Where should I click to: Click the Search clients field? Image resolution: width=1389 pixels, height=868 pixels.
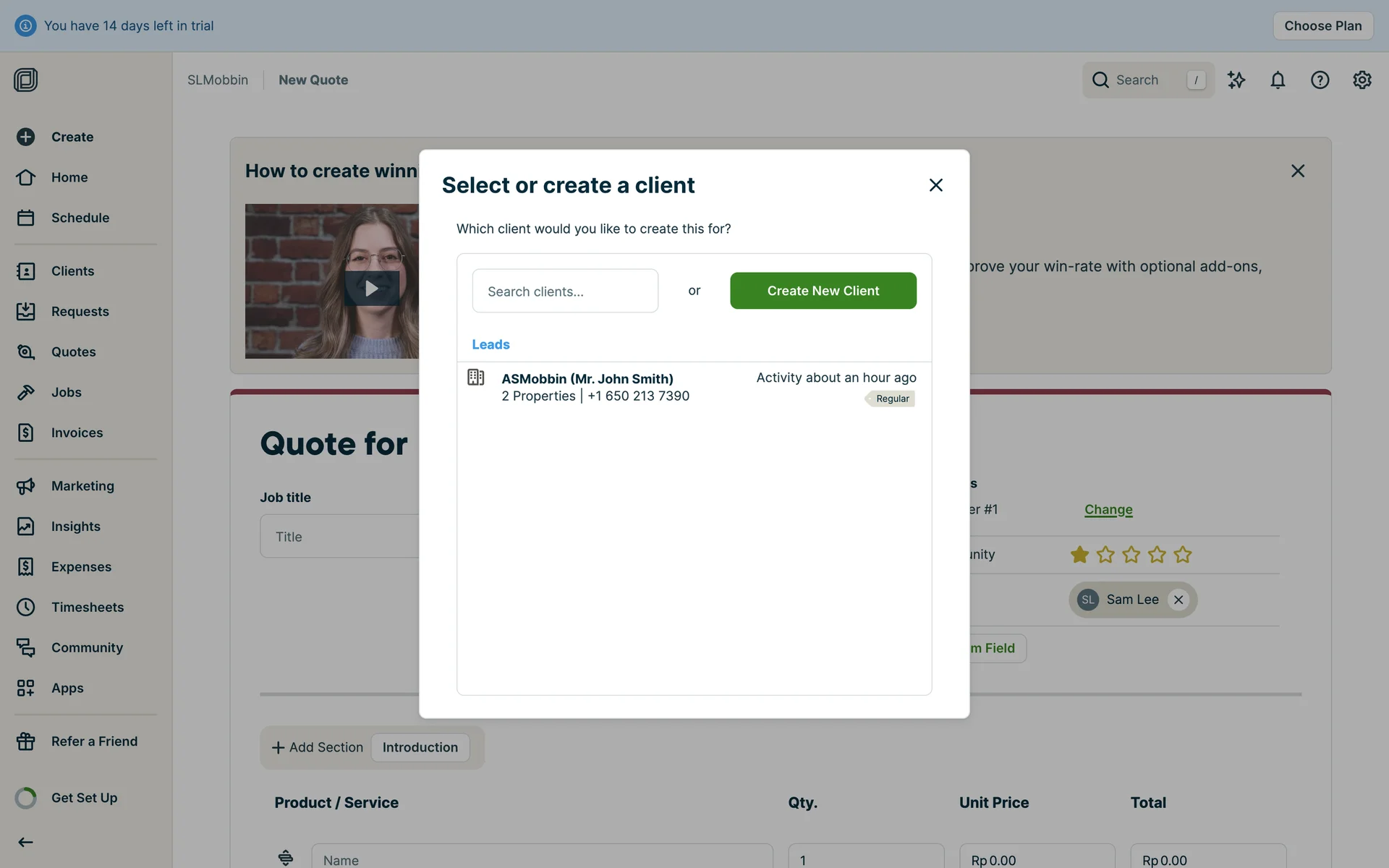coord(565,292)
